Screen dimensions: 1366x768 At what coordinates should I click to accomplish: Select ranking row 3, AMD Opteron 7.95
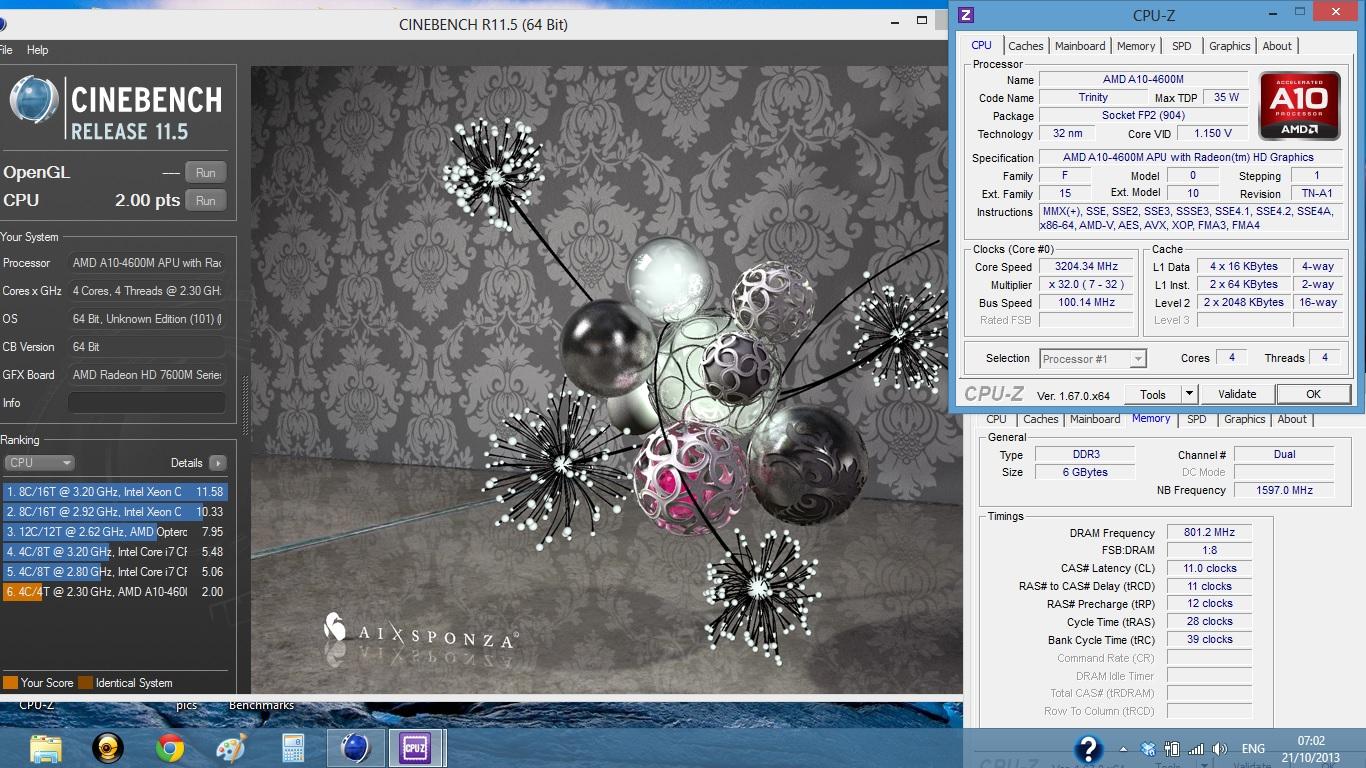115,532
